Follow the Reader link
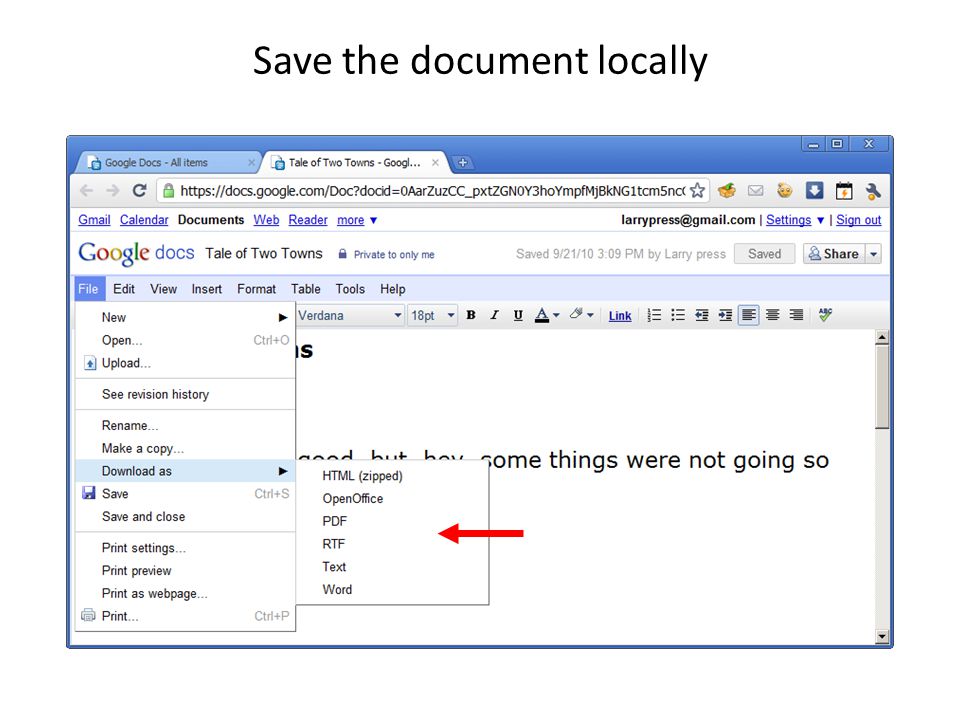Image resolution: width=960 pixels, height=720 pixels. tap(308, 220)
